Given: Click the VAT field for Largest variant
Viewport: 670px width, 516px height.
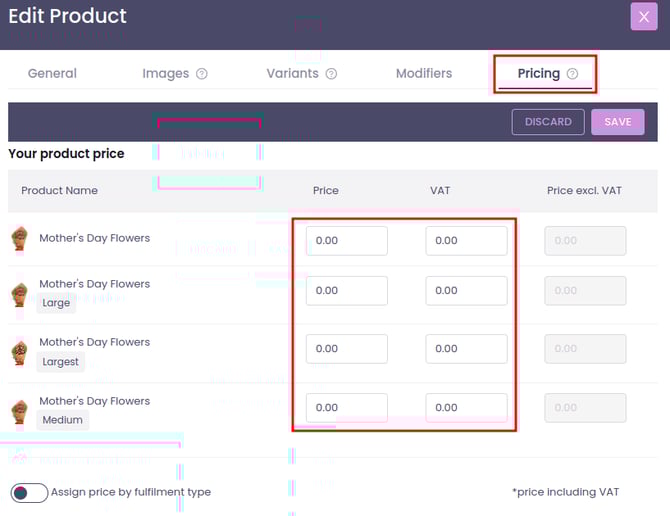Looking at the screenshot, I should pyautogui.click(x=466, y=349).
